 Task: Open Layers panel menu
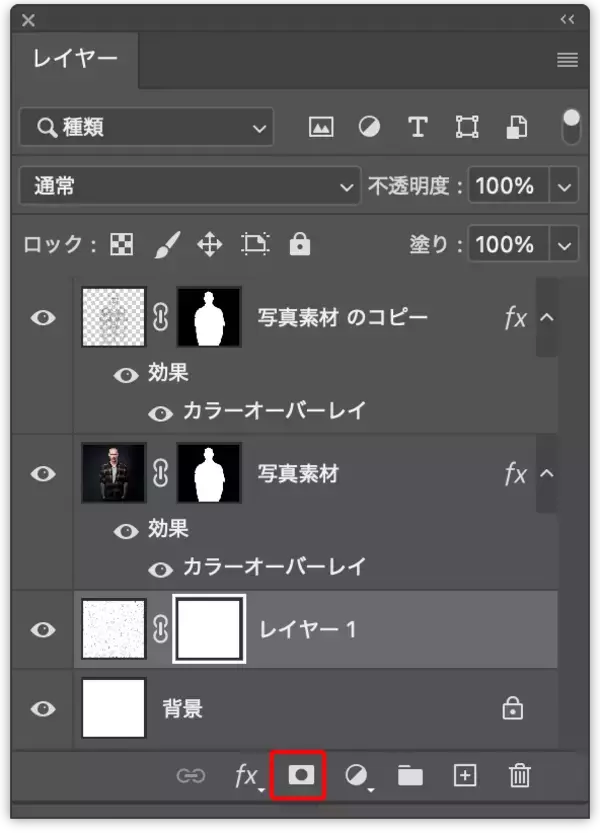[567, 60]
